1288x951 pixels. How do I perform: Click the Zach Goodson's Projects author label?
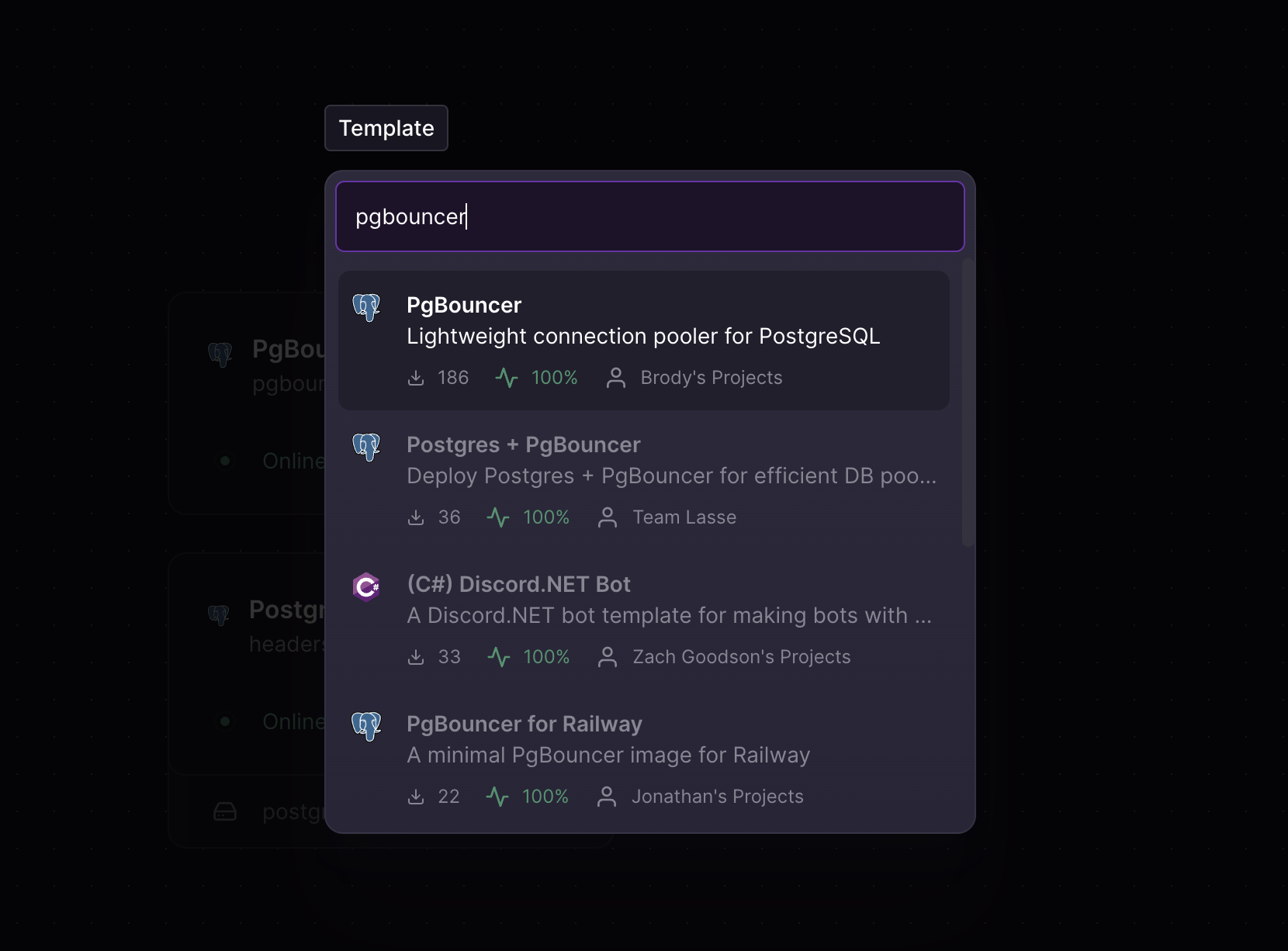point(742,657)
